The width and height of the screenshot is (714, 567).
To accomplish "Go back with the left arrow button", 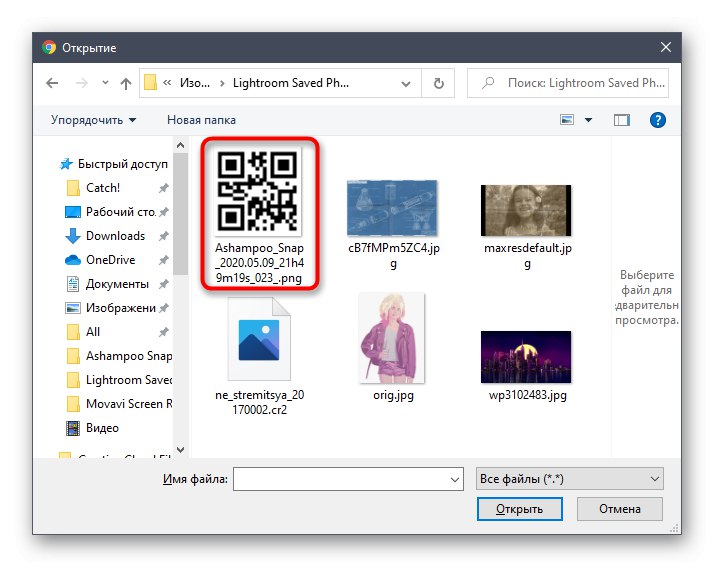I will 52,83.
